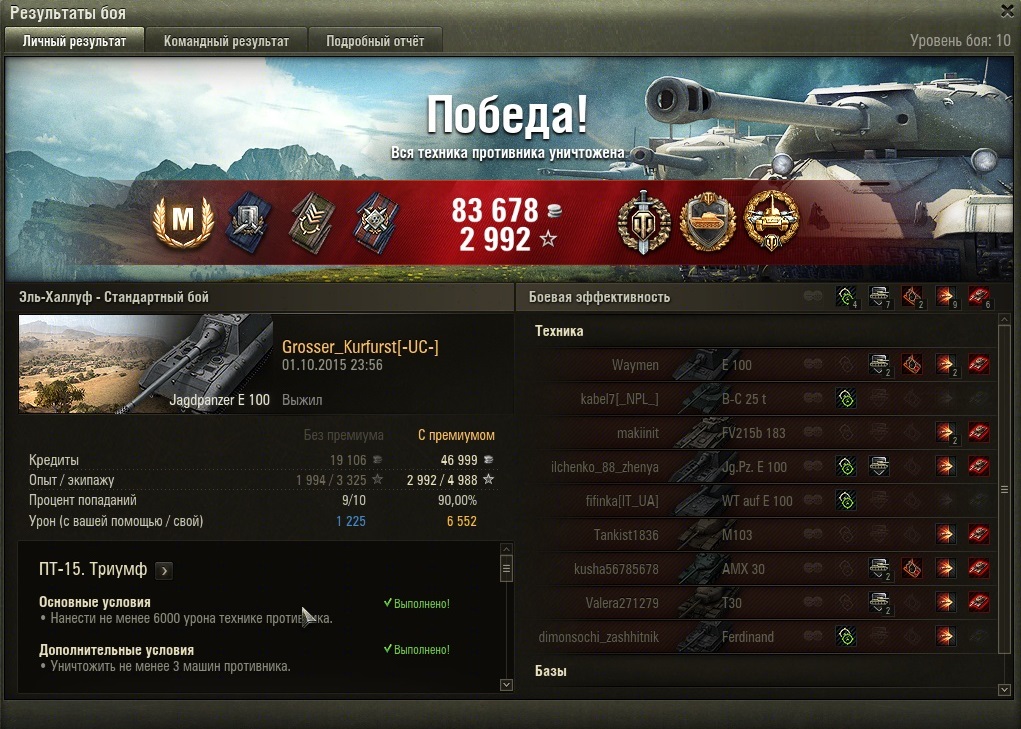This screenshot has width=1021, height=729.
Task: Click the Jagdpanzer E 100 map thumbnail
Action: pos(146,364)
